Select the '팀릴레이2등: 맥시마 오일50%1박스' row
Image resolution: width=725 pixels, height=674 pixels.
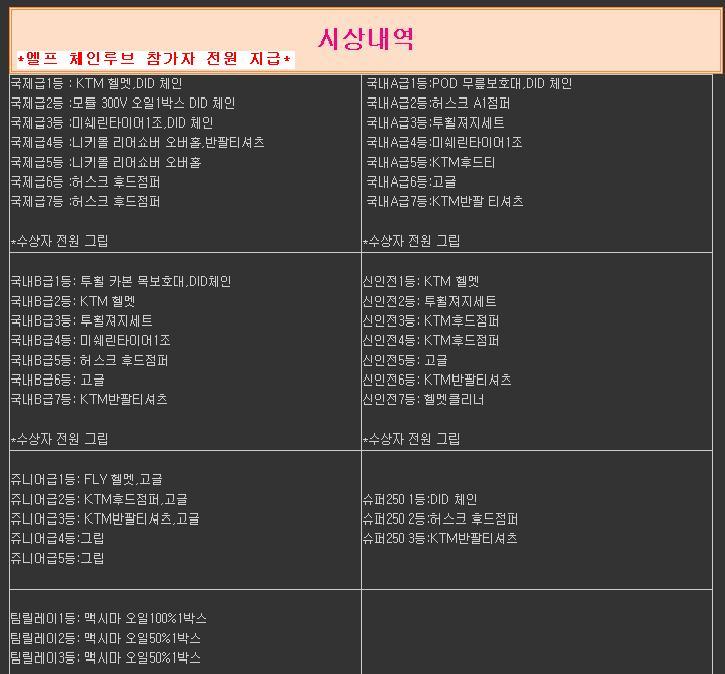click(105, 638)
